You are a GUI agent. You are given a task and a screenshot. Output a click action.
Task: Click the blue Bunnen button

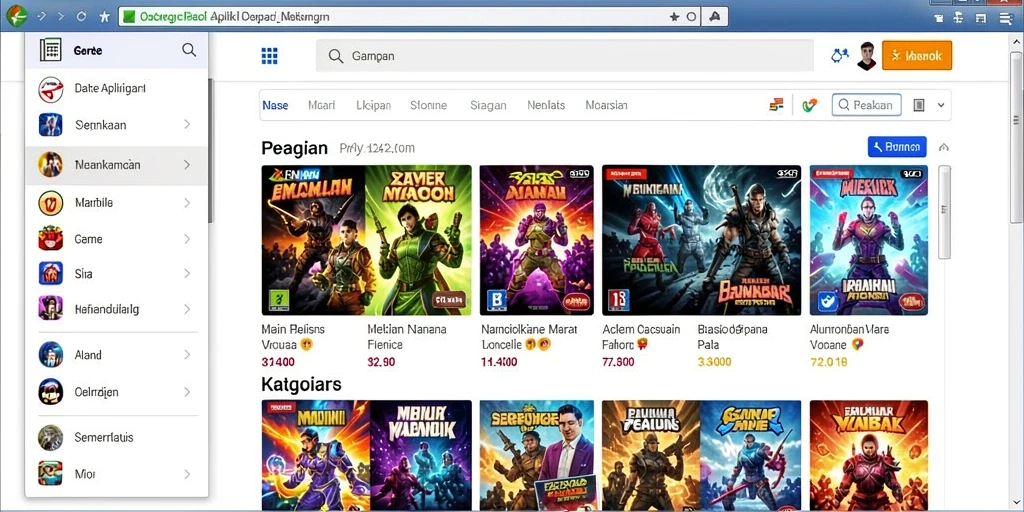[x=897, y=147]
